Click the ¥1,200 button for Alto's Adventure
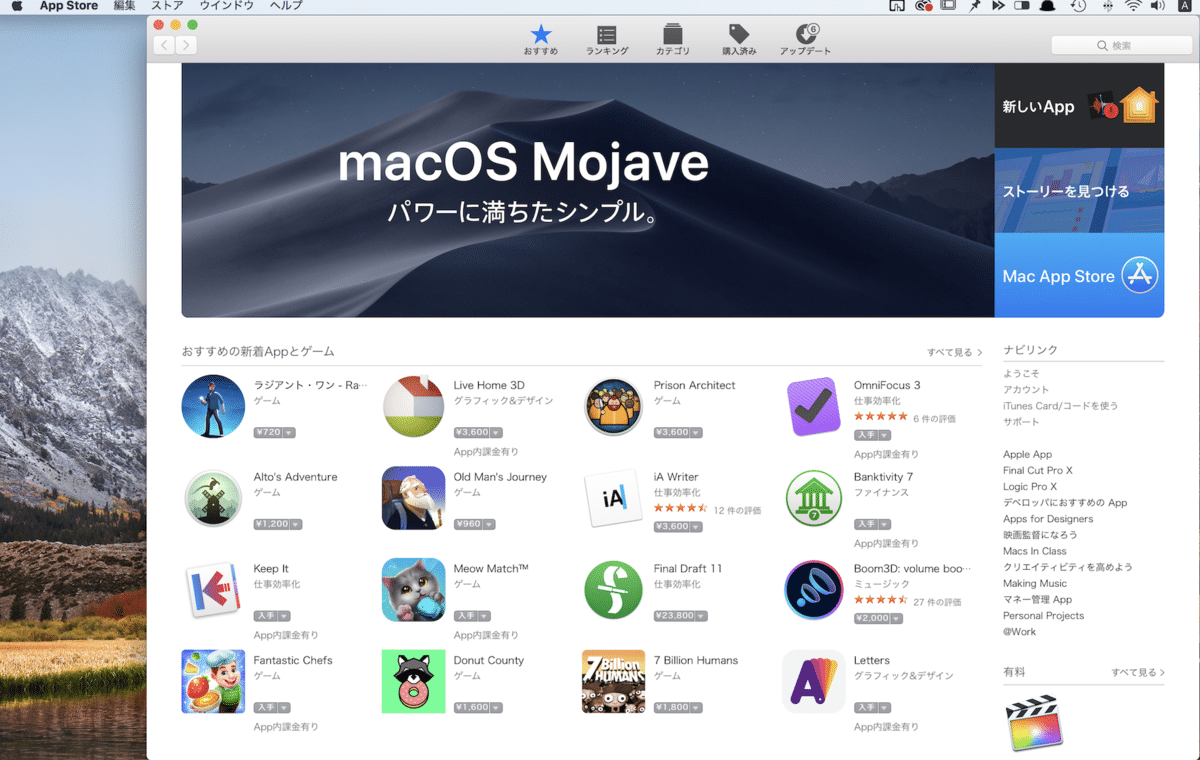This screenshot has width=1200, height=760. pos(278,524)
